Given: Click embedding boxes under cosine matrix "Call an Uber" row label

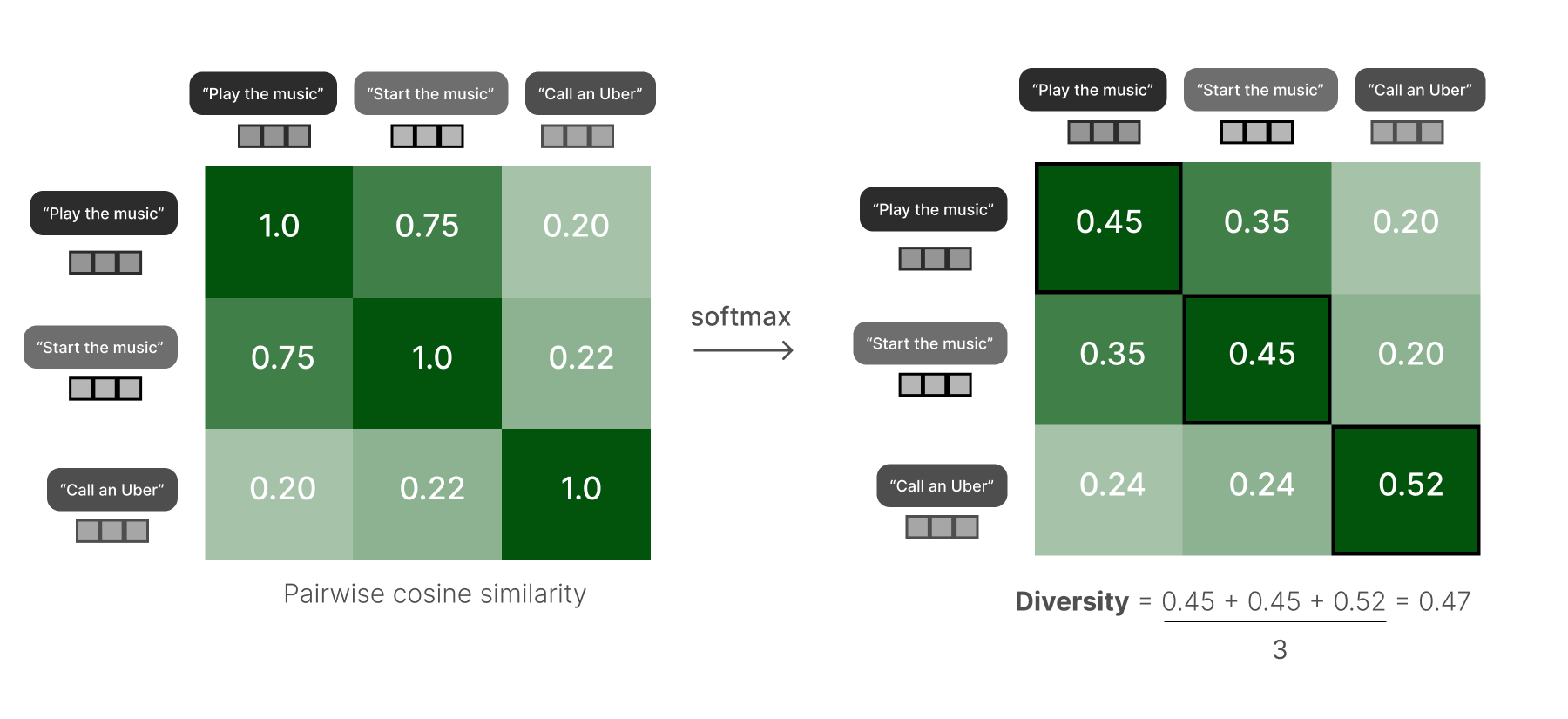Looking at the screenshot, I should pyautogui.click(x=112, y=531).
